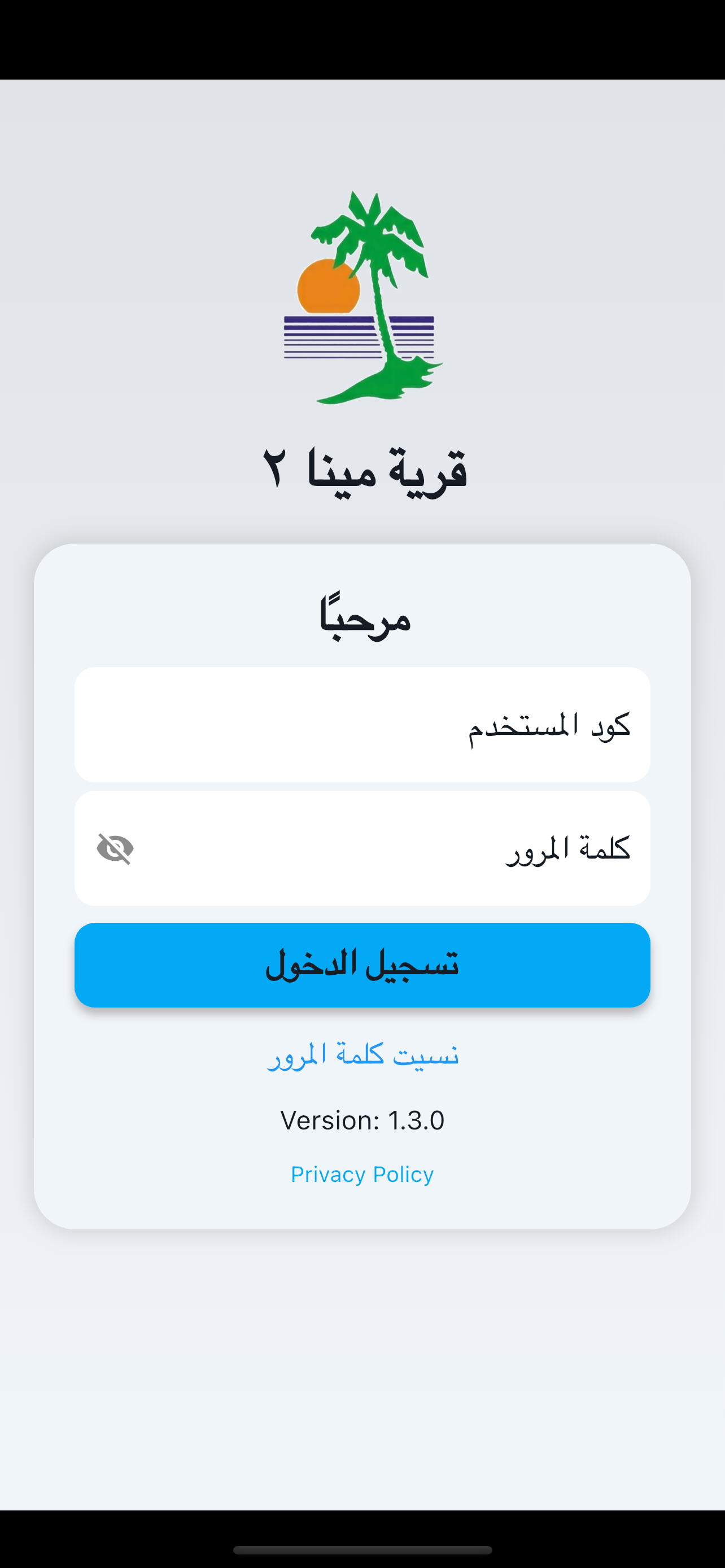Focus the كلمة المرور password field
Image resolution: width=725 pixels, height=1568 pixels.
[362, 848]
